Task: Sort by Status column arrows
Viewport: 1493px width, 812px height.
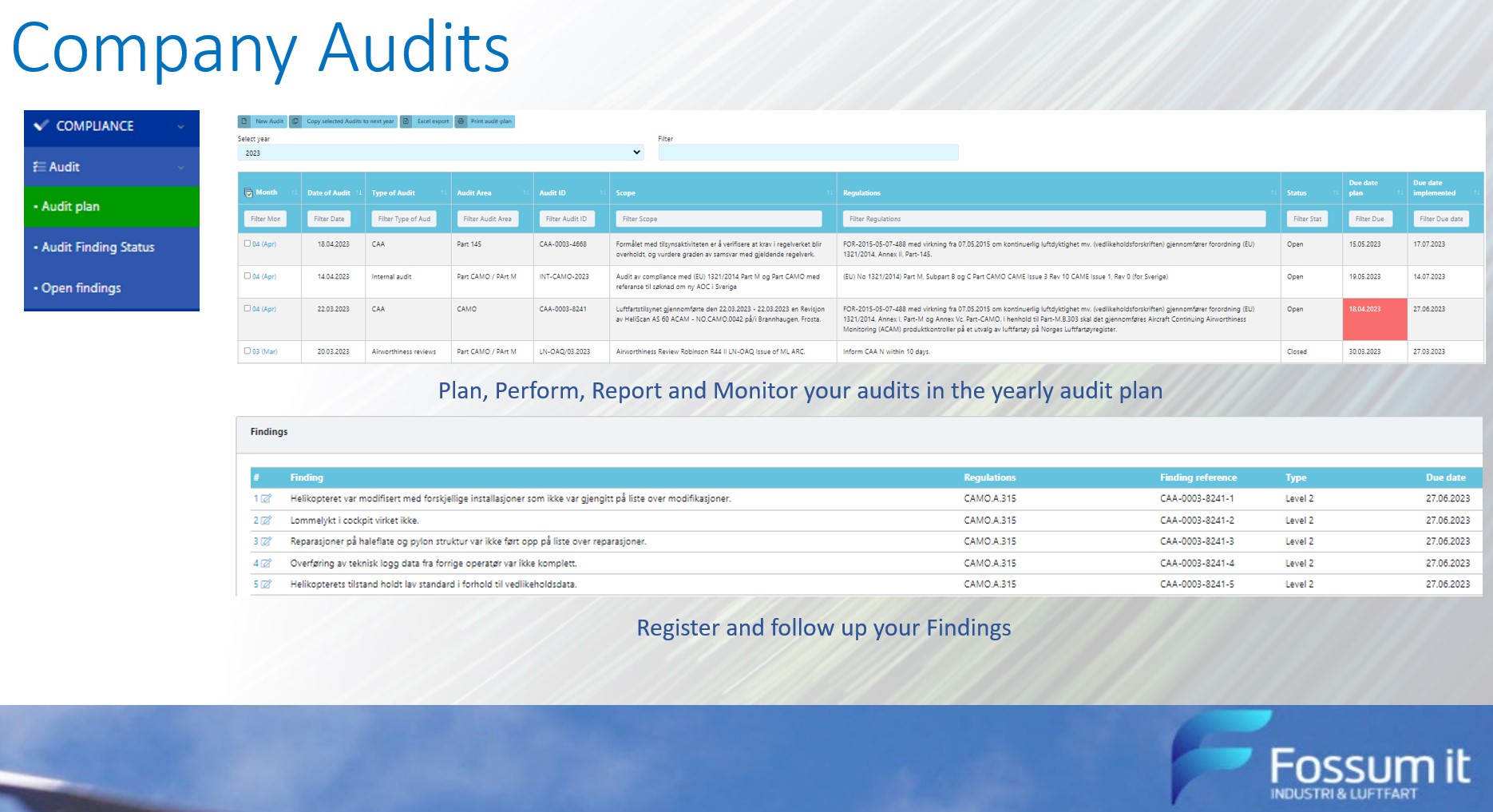Action: point(1336,192)
